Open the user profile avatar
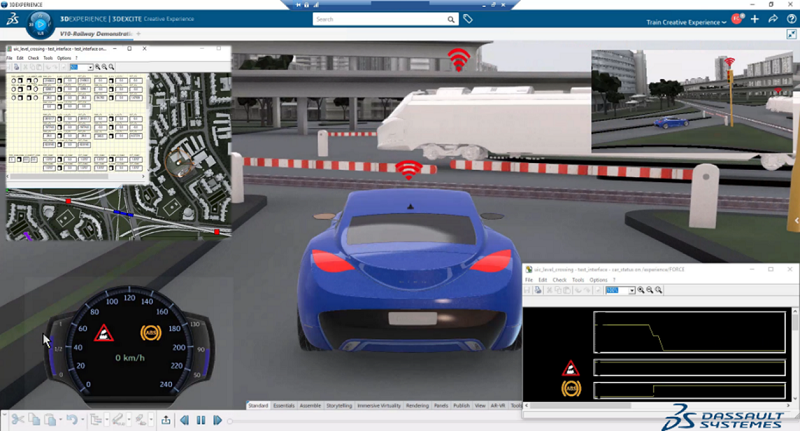 (x=737, y=19)
